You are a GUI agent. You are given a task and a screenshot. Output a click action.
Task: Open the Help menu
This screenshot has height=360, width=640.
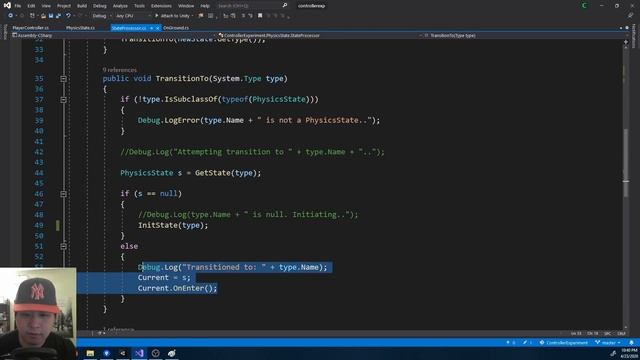click(x=205, y=6)
